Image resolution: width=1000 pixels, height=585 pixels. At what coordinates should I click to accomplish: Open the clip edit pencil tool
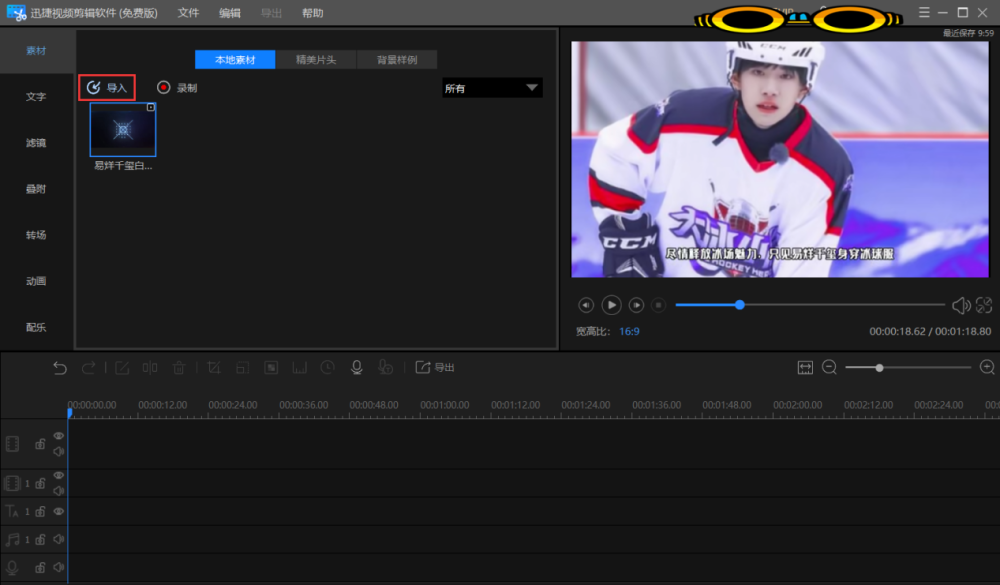point(122,367)
